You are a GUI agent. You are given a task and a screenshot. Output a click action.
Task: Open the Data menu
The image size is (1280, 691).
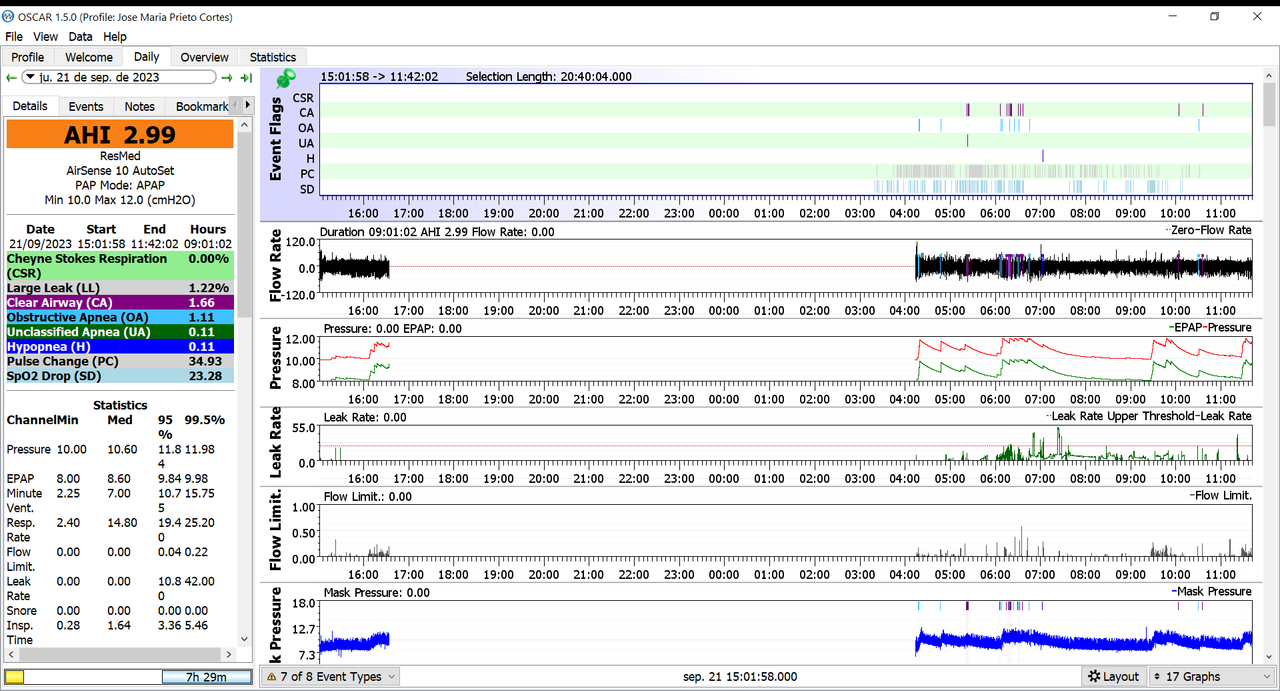[x=80, y=37]
